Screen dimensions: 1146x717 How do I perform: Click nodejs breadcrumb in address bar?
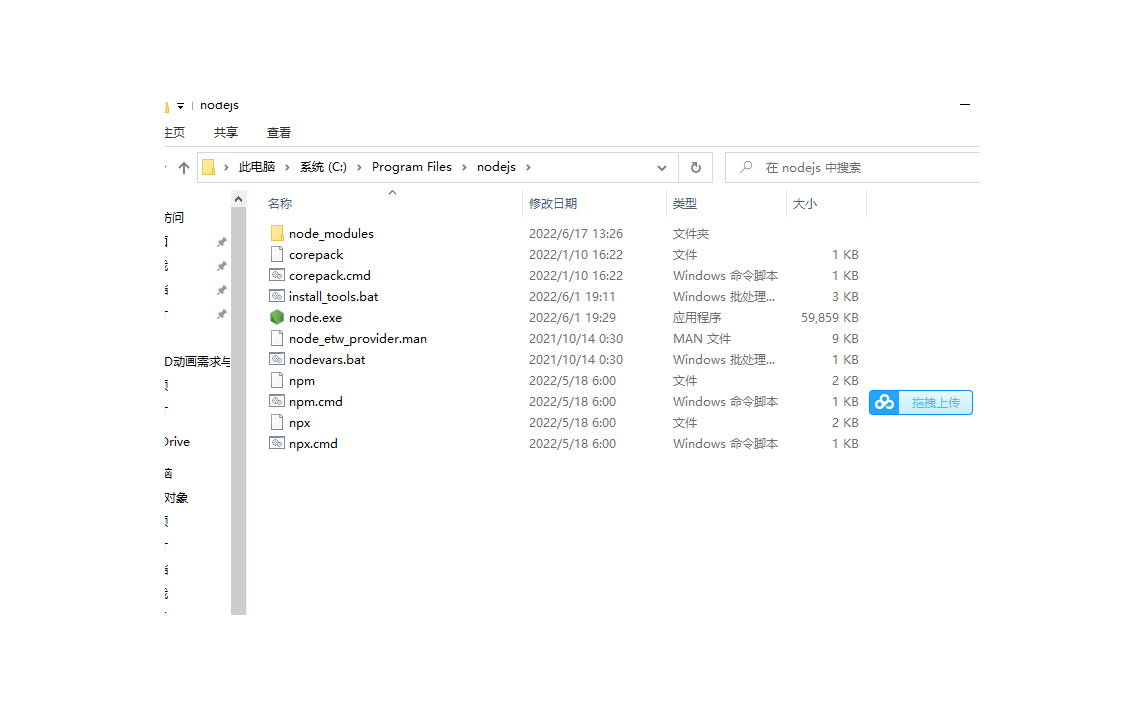pos(496,167)
